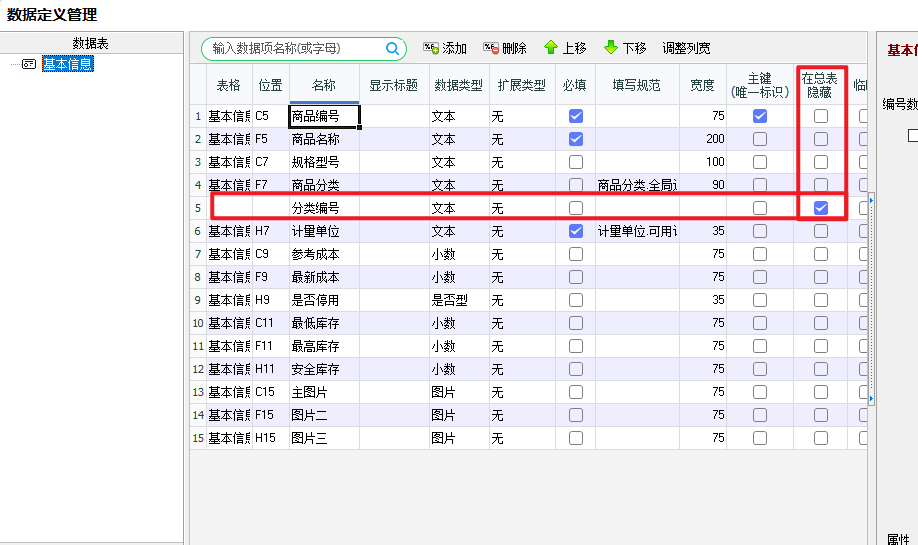Viewport: 918px width, 545px height.
Task: Select the 参考成本 name cell
Action: pos(324,254)
